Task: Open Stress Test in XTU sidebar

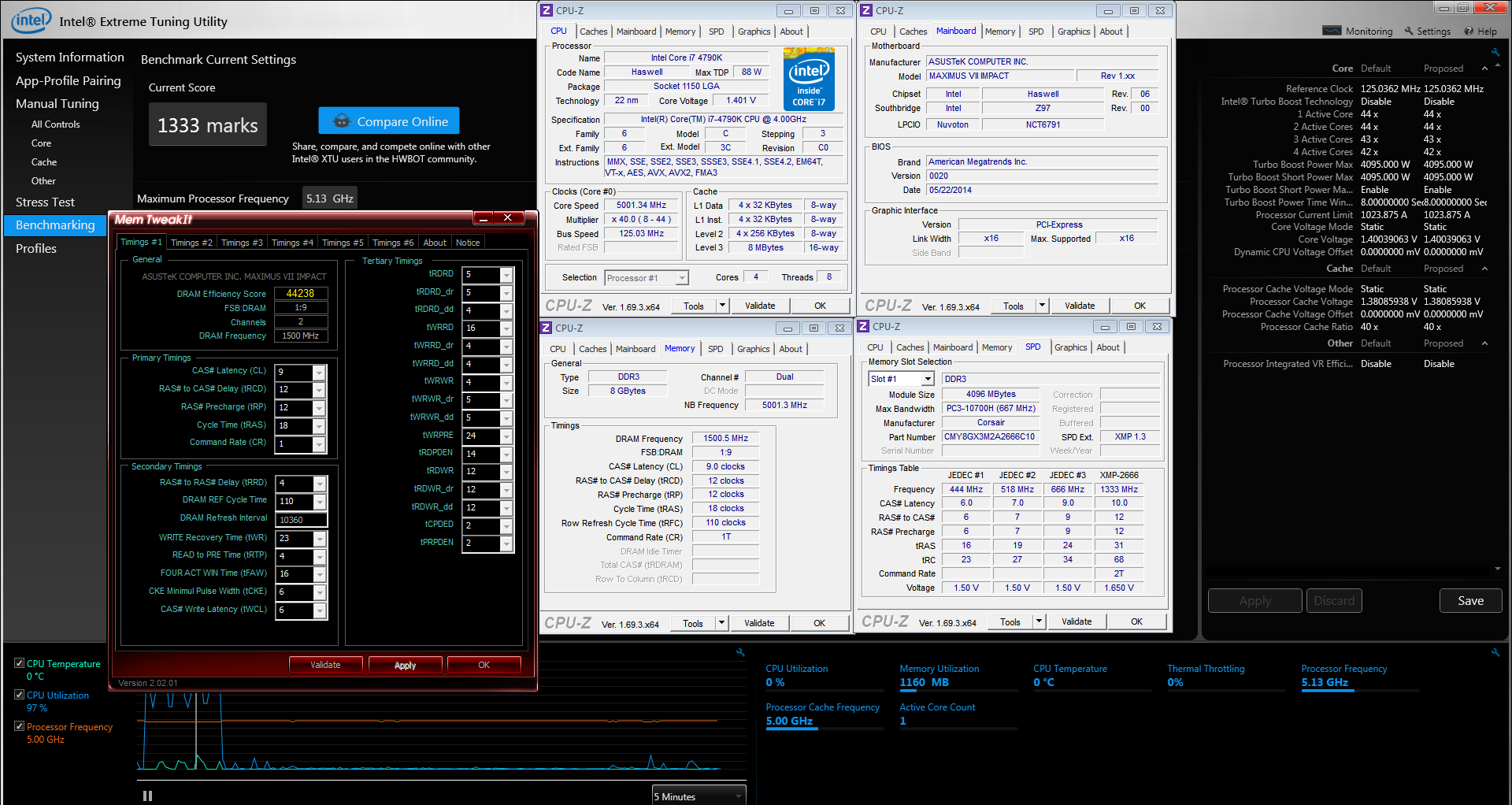Action: click(x=45, y=202)
